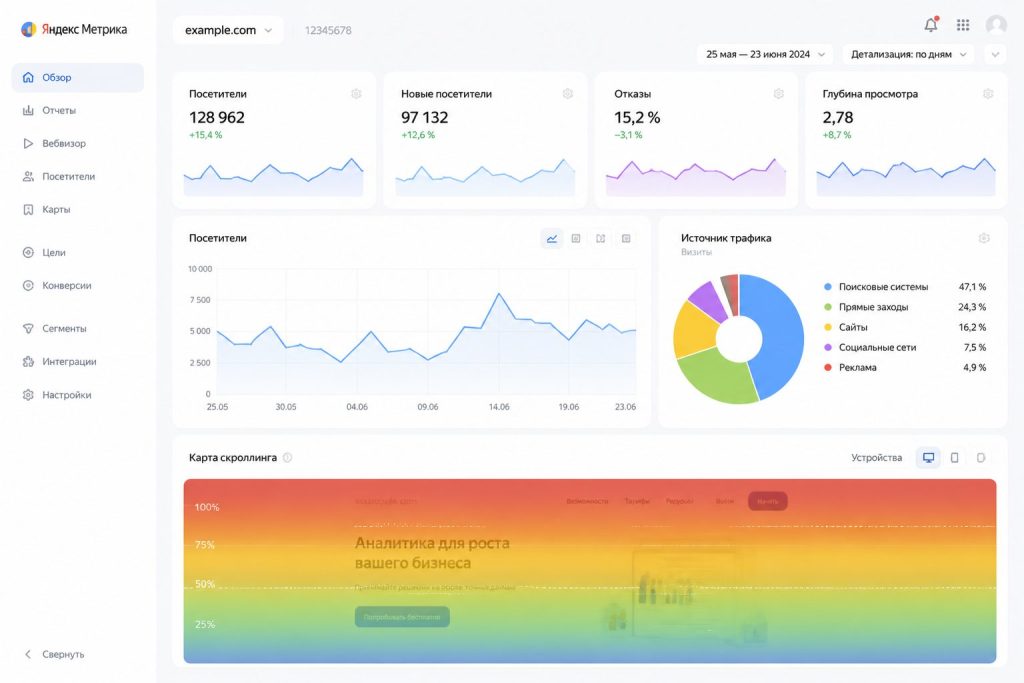1024x683 pixels.
Task: Expand the chevron right of Детализация dropdown
Action: (x=995, y=54)
